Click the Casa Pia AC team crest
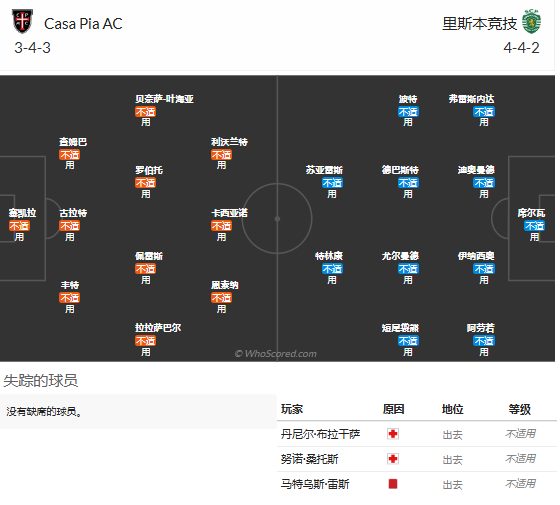 pyautogui.click(x=22, y=21)
